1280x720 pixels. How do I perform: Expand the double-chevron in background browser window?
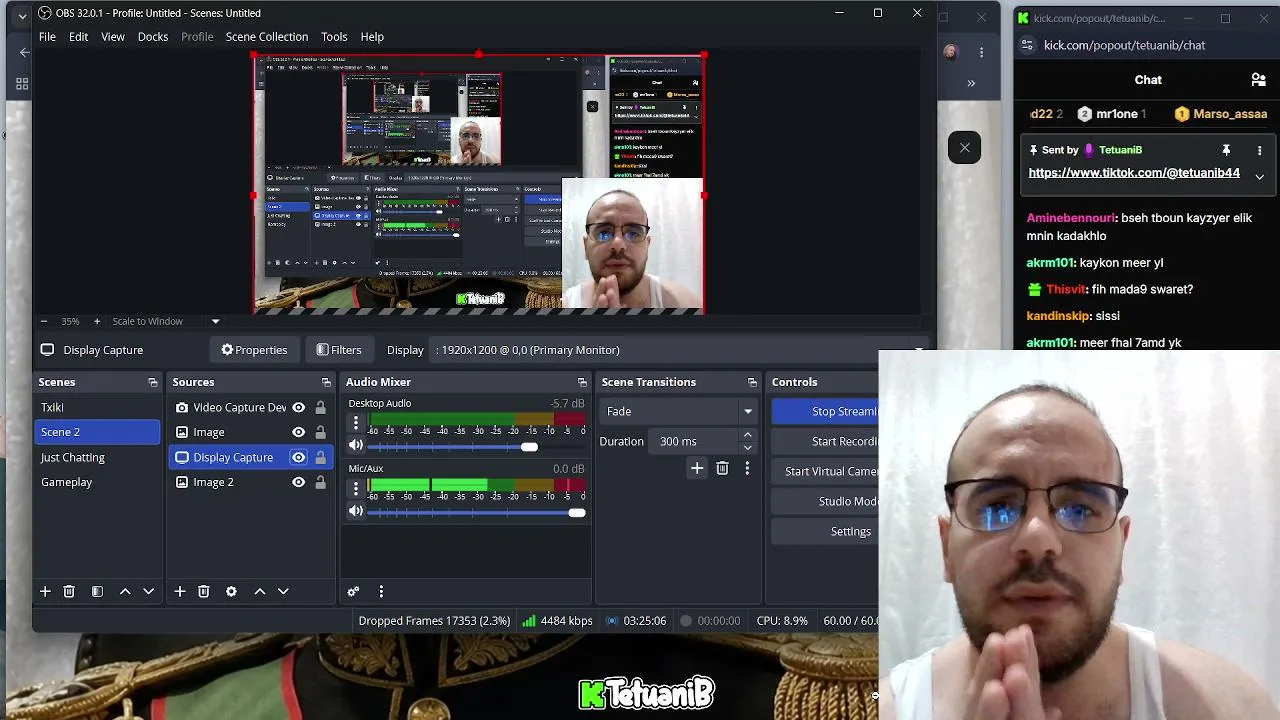click(970, 83)
